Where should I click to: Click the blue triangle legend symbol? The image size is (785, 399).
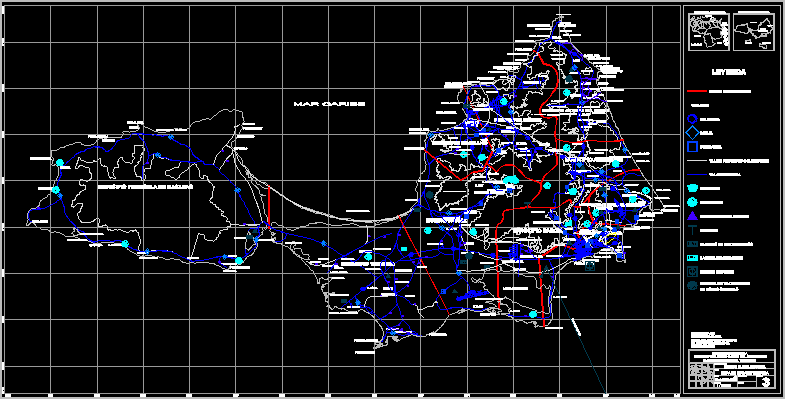click(x=692, y=216)
